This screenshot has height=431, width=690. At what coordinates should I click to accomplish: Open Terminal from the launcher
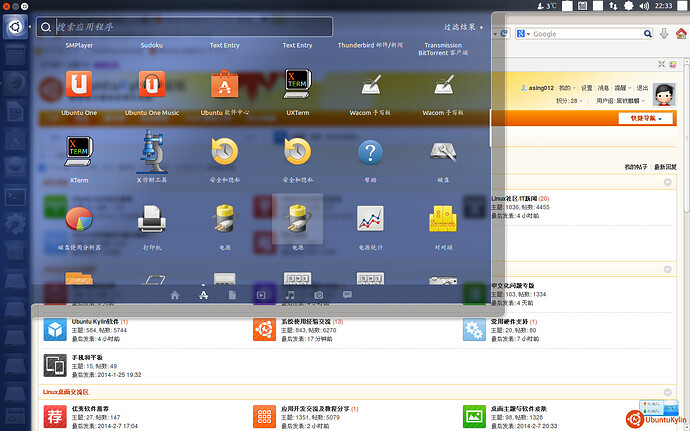[x=15, y=197]
